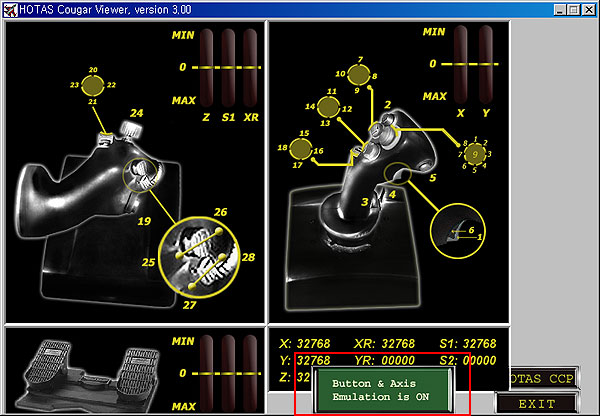This screenshot has width=600, height=416.
Task: Click the S1: 32768 readout
Action: coord(468,344)
